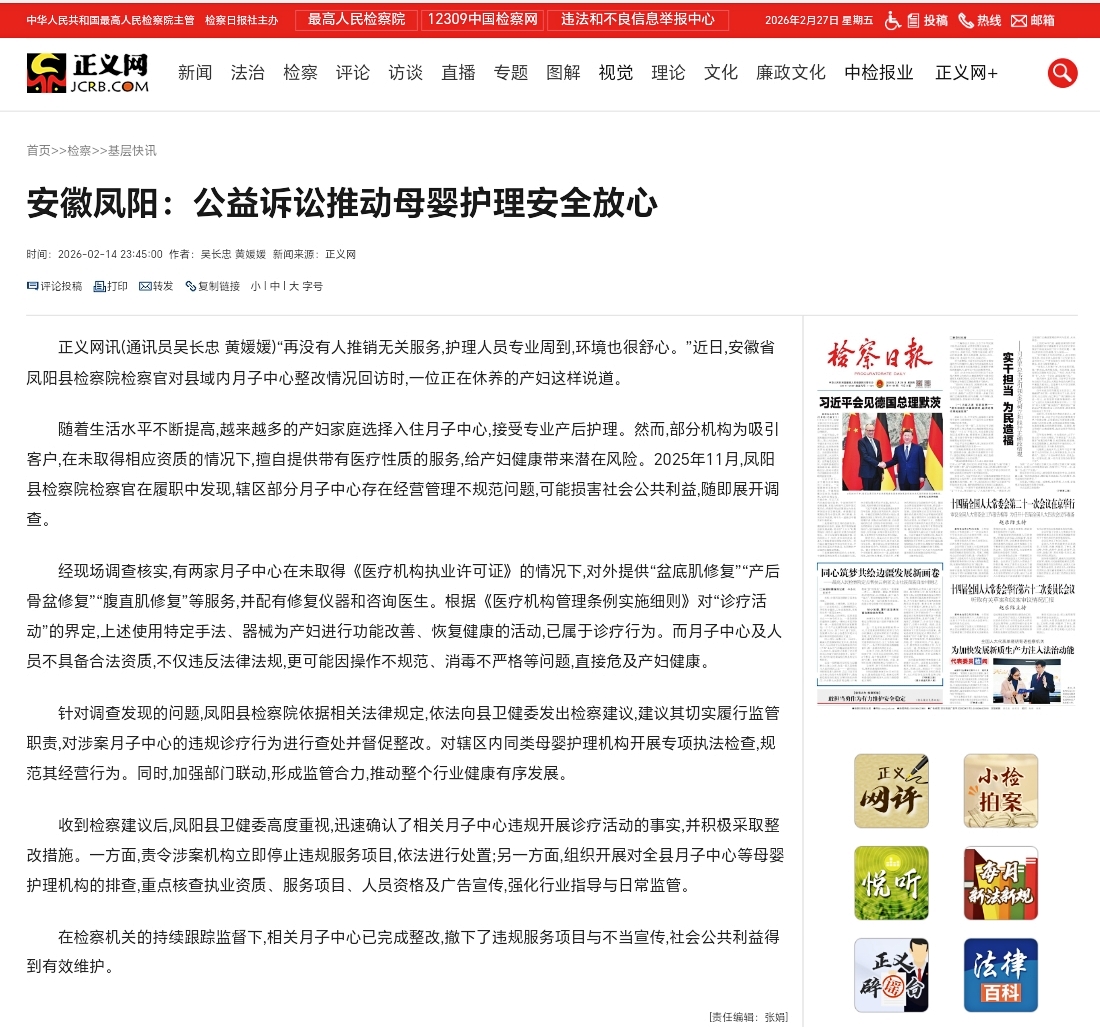Screen dimensions: 1100x1027
Task: Go to 首页 in the breadcrumb
Action: 39,151
